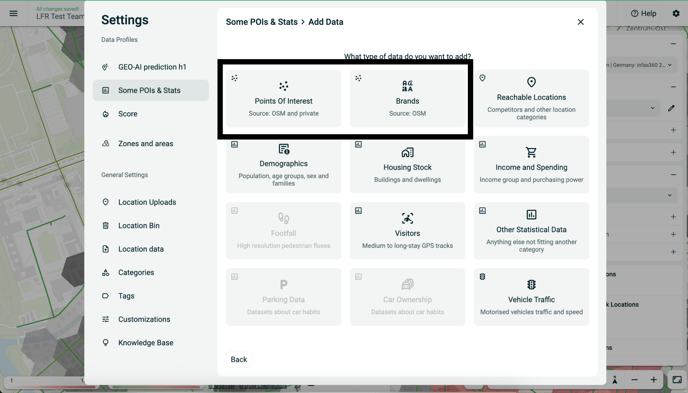The image size is (688, 393).
Task: Choose Demographics data type card
Action: (283, 164)
